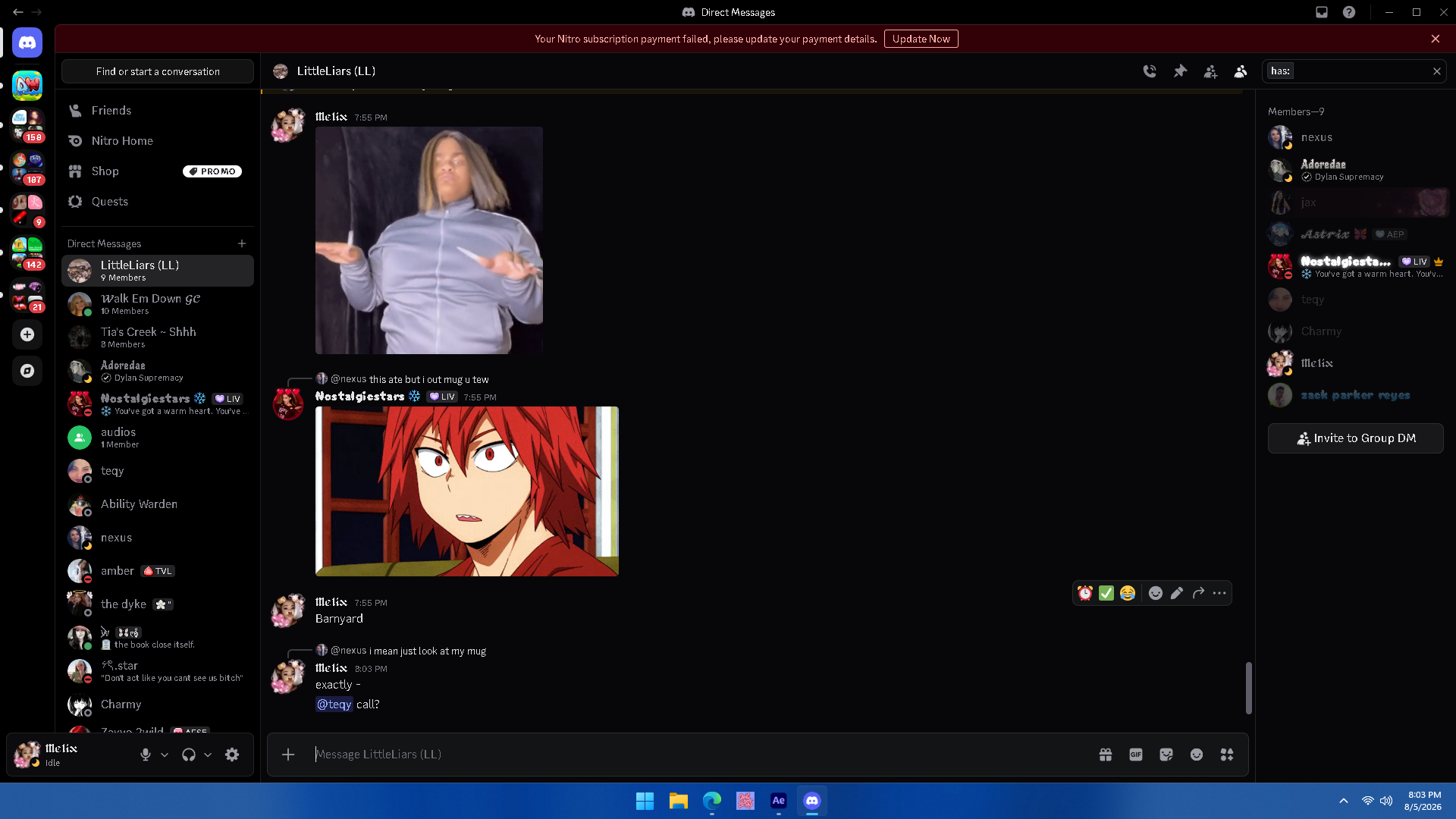Toggle the member list panel
This screenshot has width=1456, height=819.
[1241, 71]
